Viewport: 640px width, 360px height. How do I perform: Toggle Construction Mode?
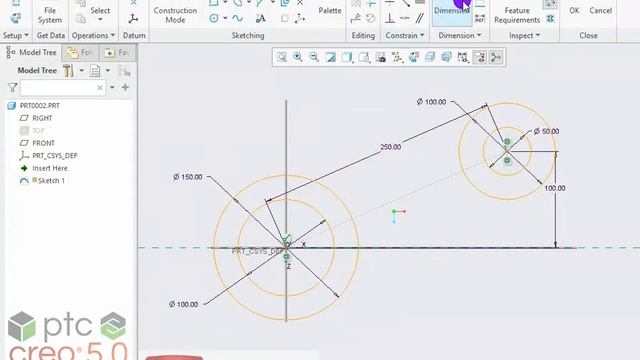click(x=175, y=15)
